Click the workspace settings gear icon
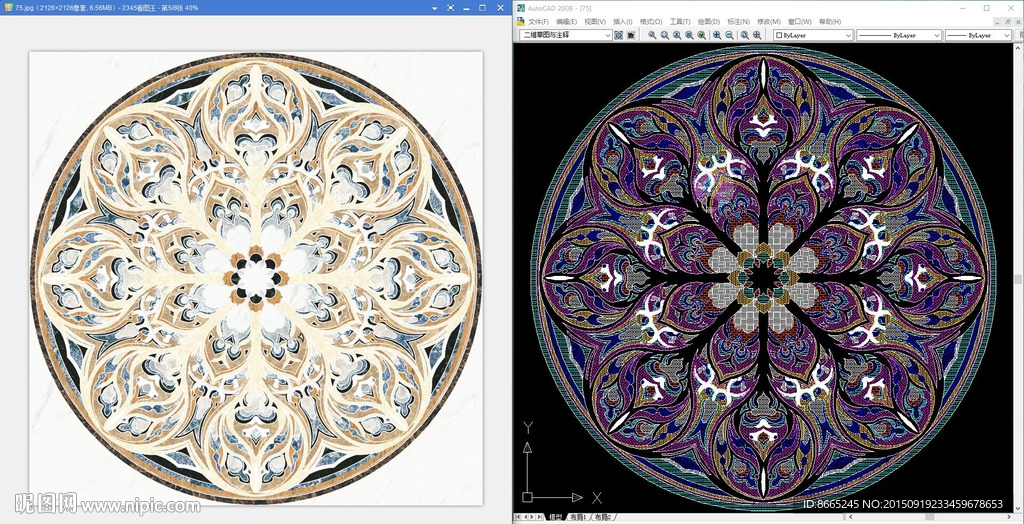1024x524 pixels. click(x=618, y=35)
